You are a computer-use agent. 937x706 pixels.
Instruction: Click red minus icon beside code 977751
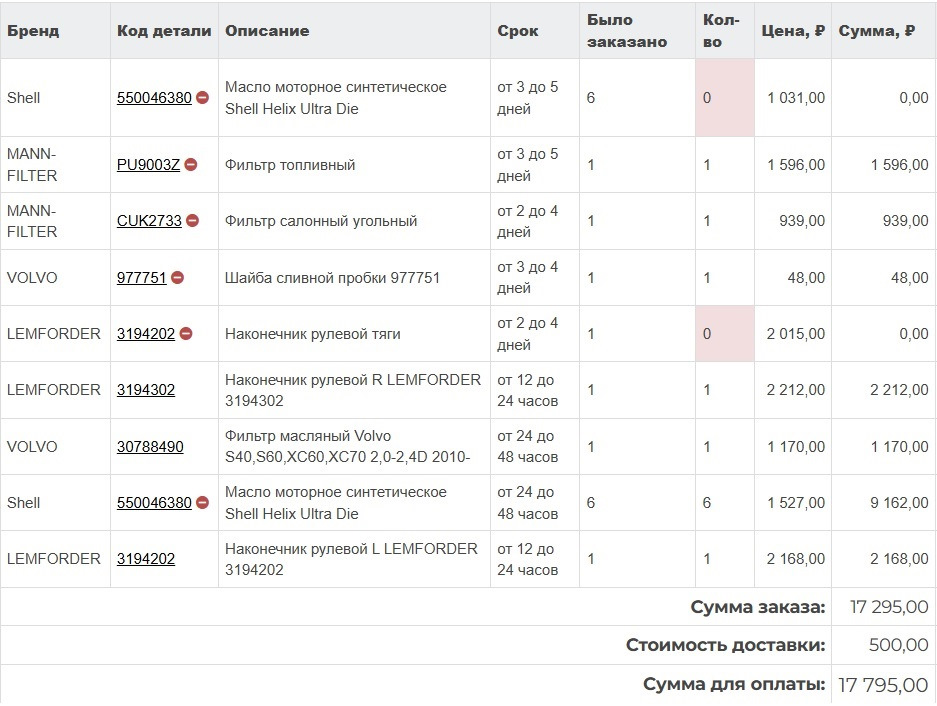[178, 278]
